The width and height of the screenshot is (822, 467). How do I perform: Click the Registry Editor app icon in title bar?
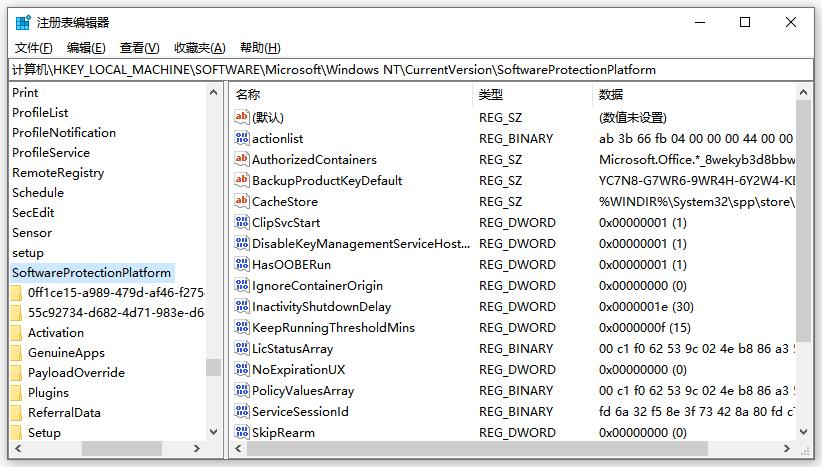coord(23,23)
